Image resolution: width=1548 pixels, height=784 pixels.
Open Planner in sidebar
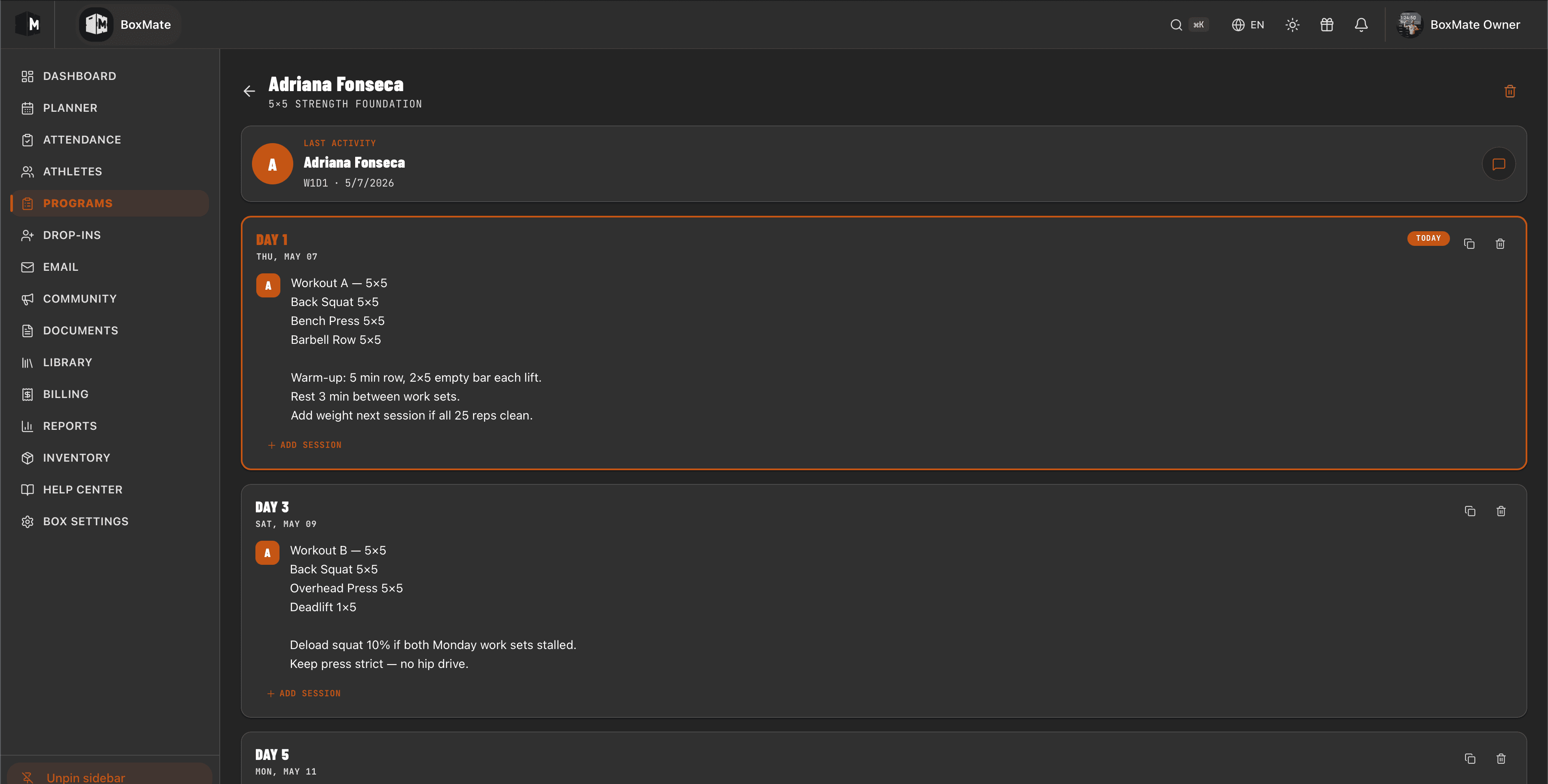coord(109,108)
